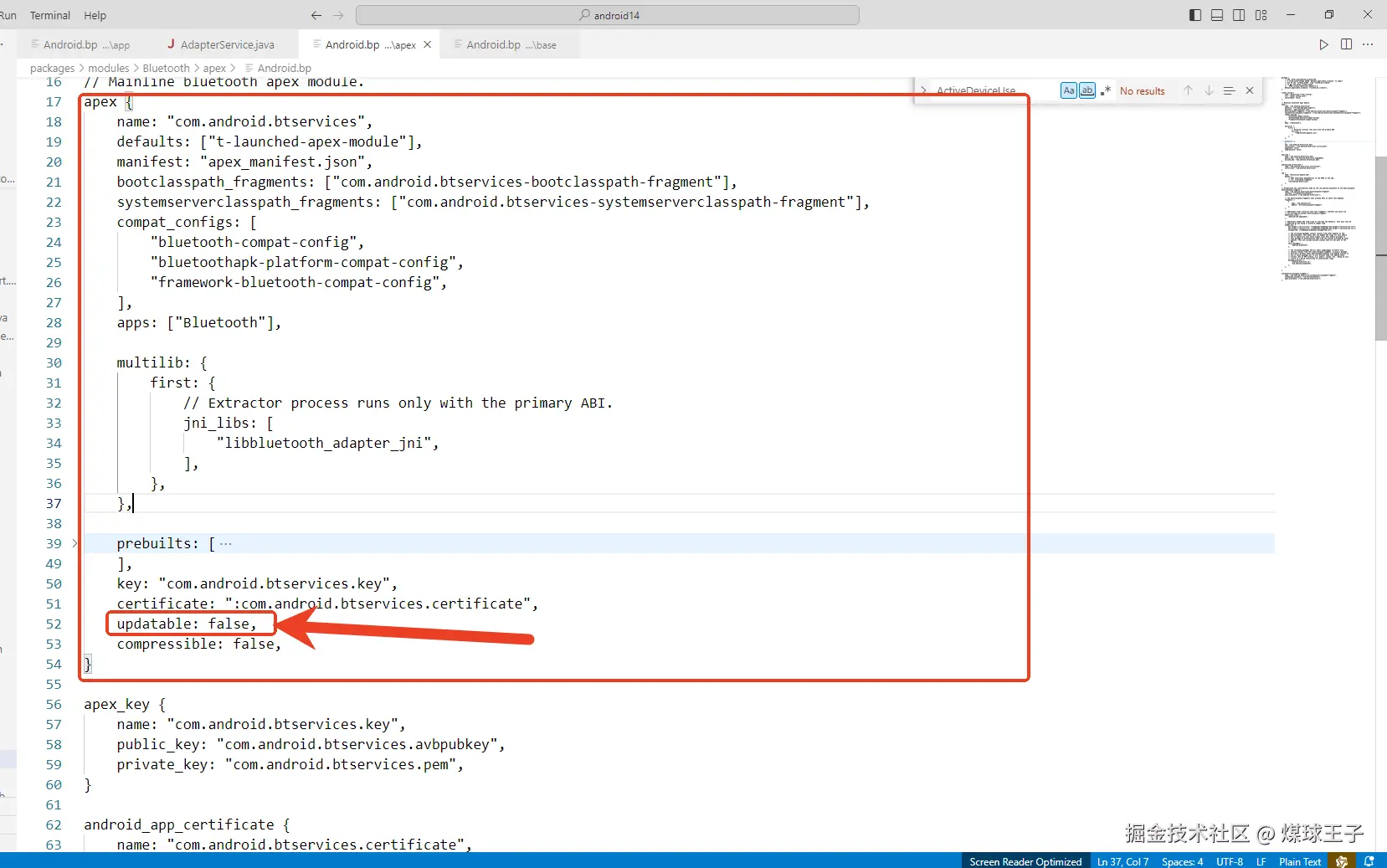Click the 'No results' find status text
The image size is (1387, 868).
tap(1142, 91)
